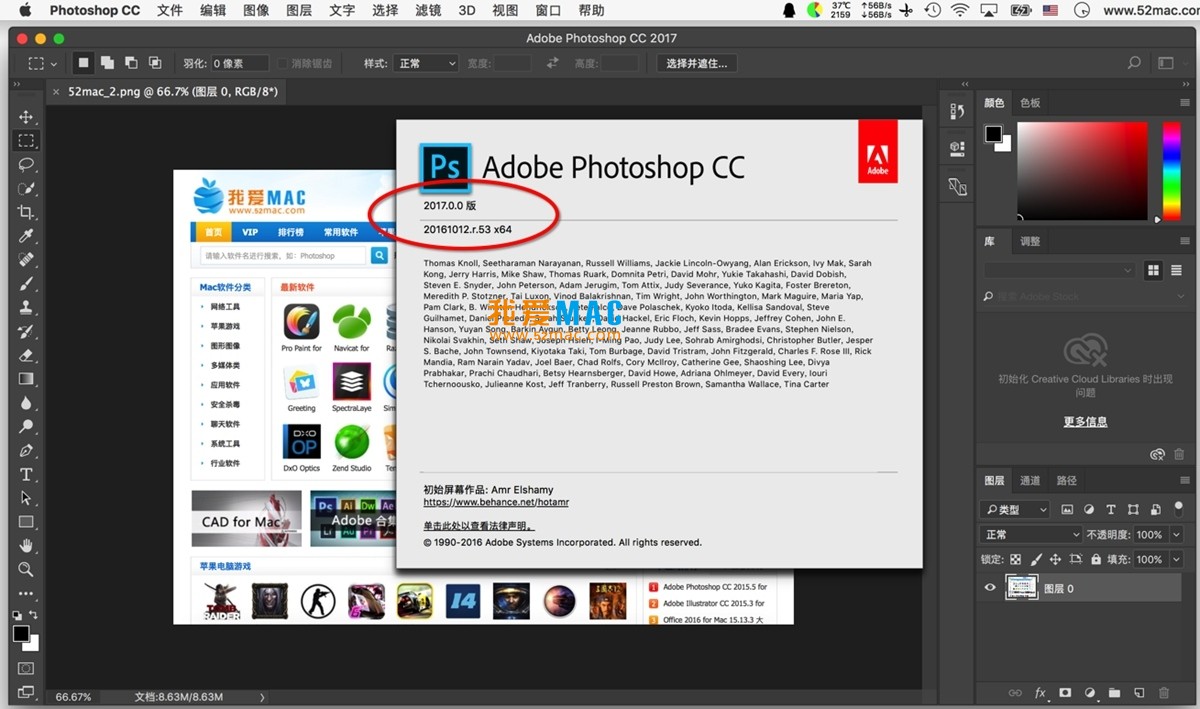
Task: Select the Quick Selection tool
Action: point(26,188)
